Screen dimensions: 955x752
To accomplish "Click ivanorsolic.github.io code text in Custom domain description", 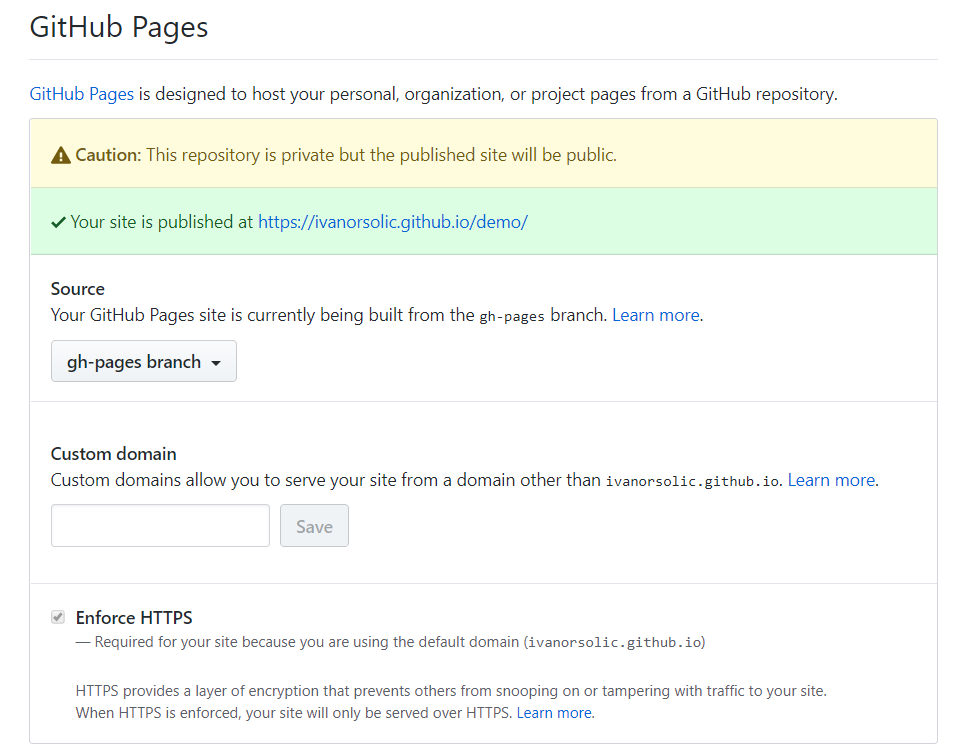I will tap(692, 481).
